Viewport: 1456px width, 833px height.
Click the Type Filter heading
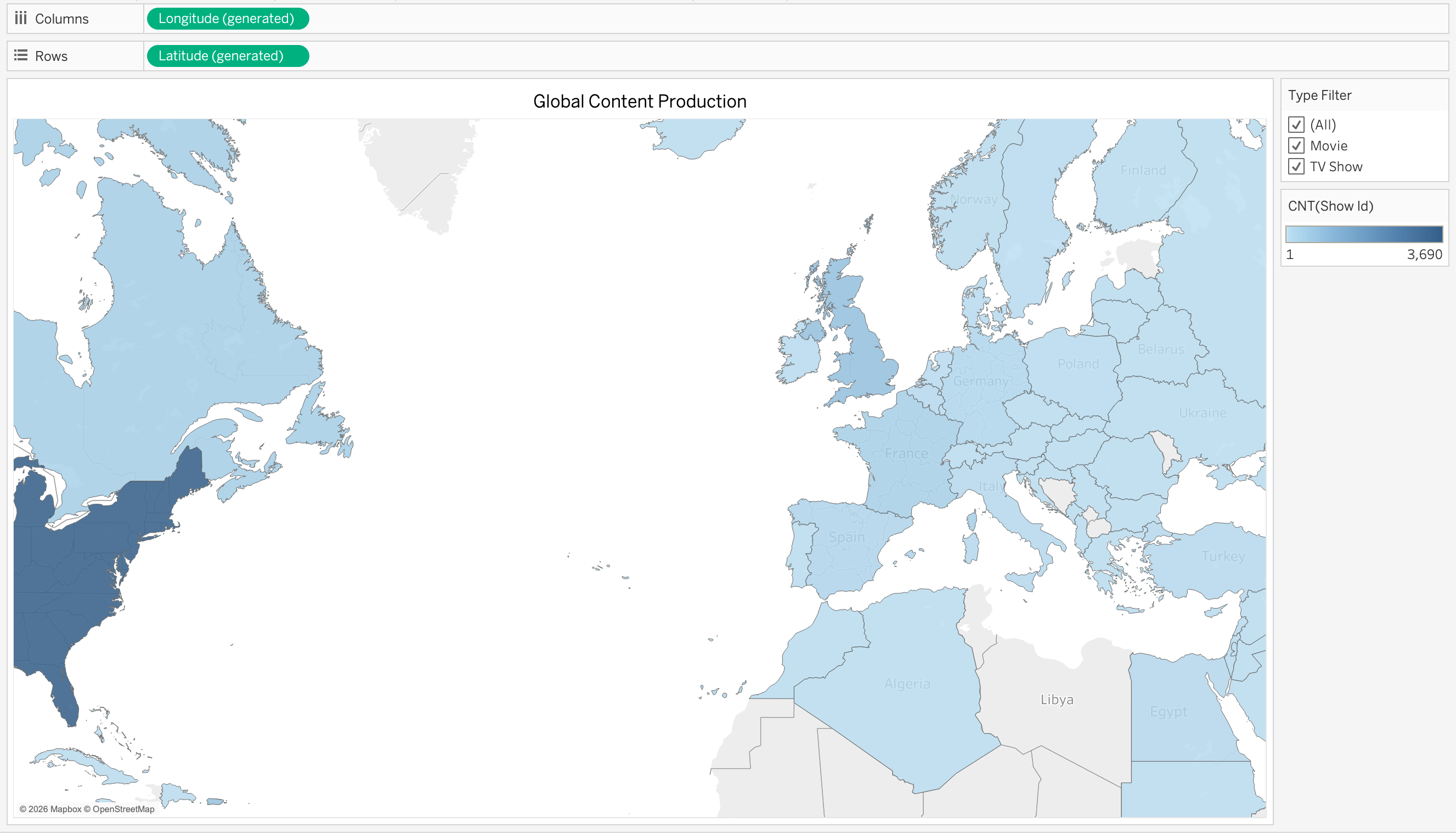pyautogui.click(x=1319, y=95)
